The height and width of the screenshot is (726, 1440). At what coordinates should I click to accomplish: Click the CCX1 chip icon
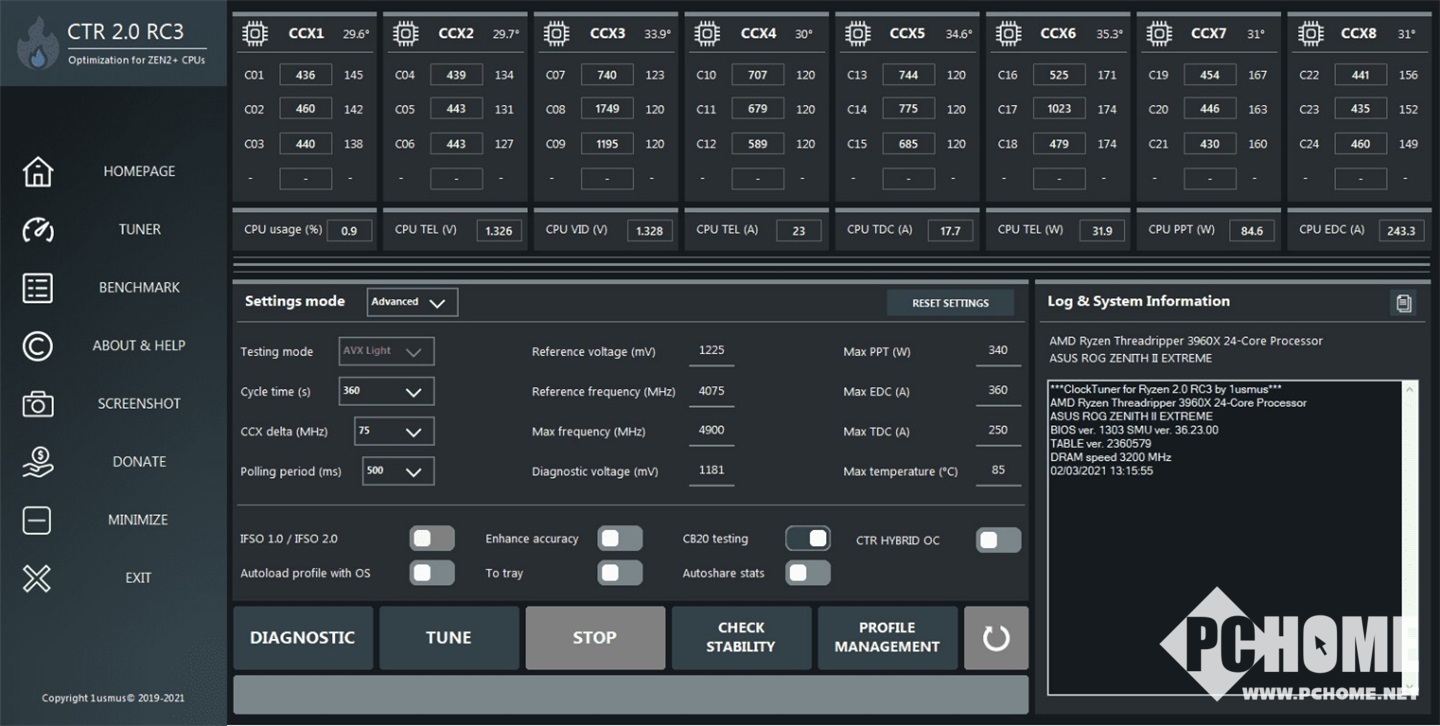click(255, 33)
